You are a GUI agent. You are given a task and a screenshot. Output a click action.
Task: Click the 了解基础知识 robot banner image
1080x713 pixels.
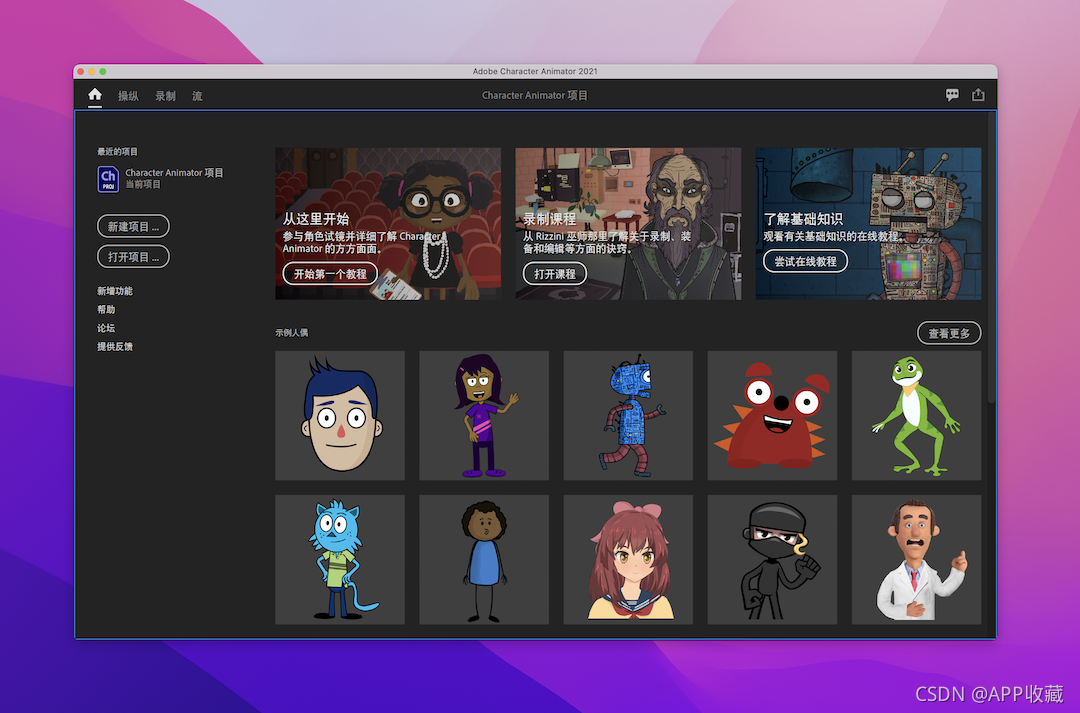(x=869, y=223)
